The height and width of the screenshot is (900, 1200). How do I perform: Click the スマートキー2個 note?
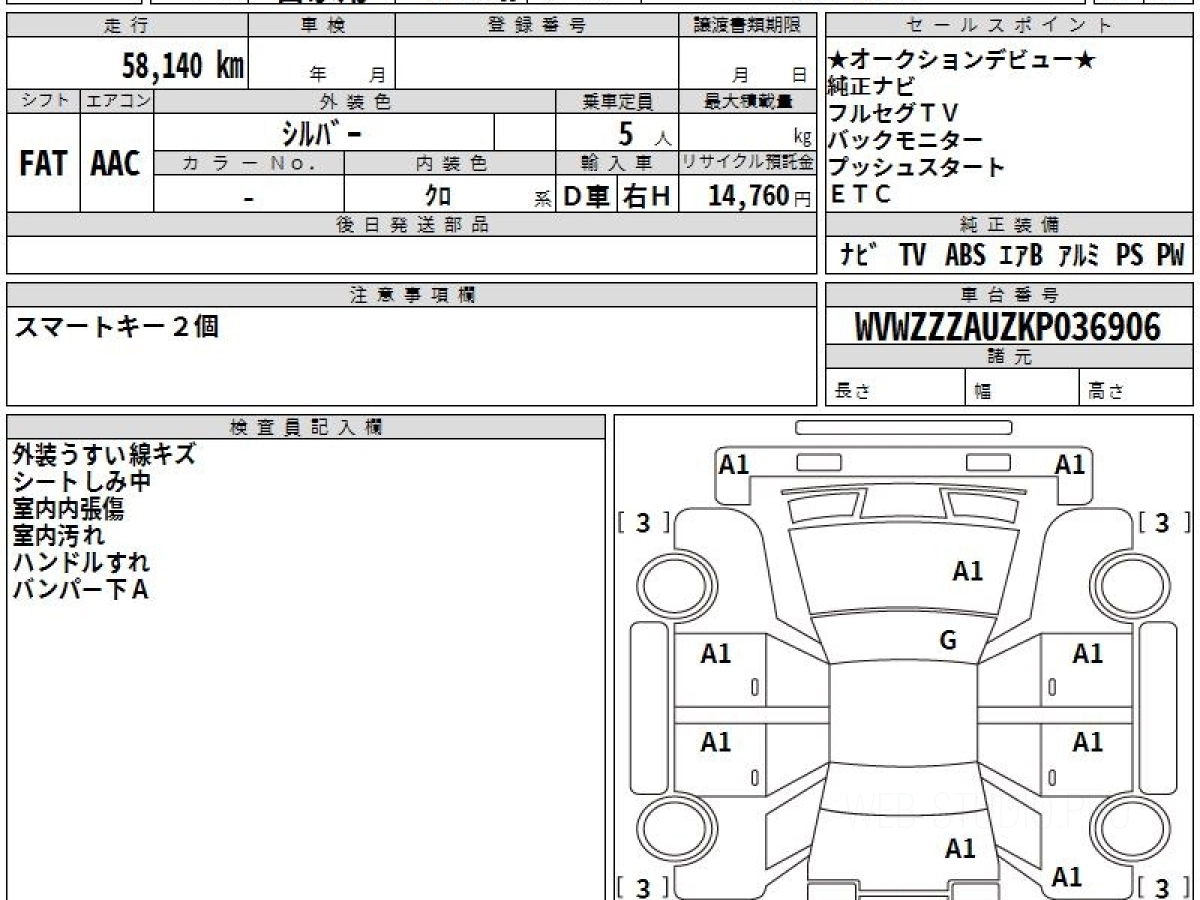[116, 326]
